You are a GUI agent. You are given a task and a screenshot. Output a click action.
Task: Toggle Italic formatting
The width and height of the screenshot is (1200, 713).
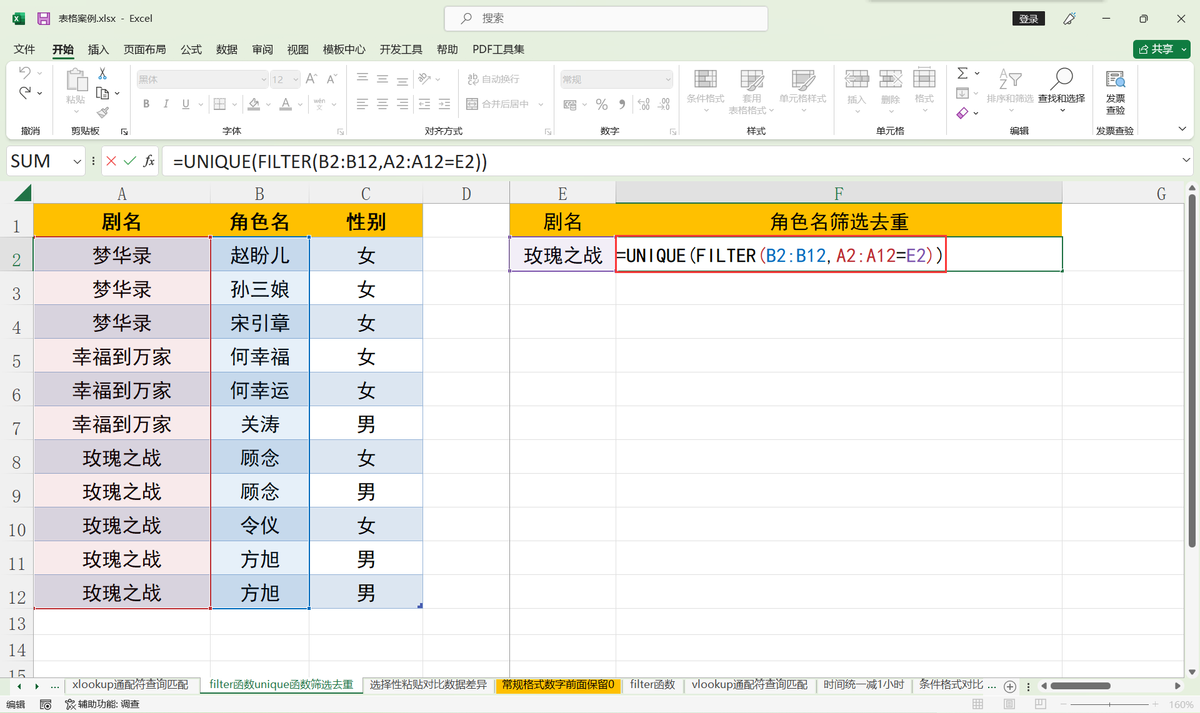click(x=164, y=104)
